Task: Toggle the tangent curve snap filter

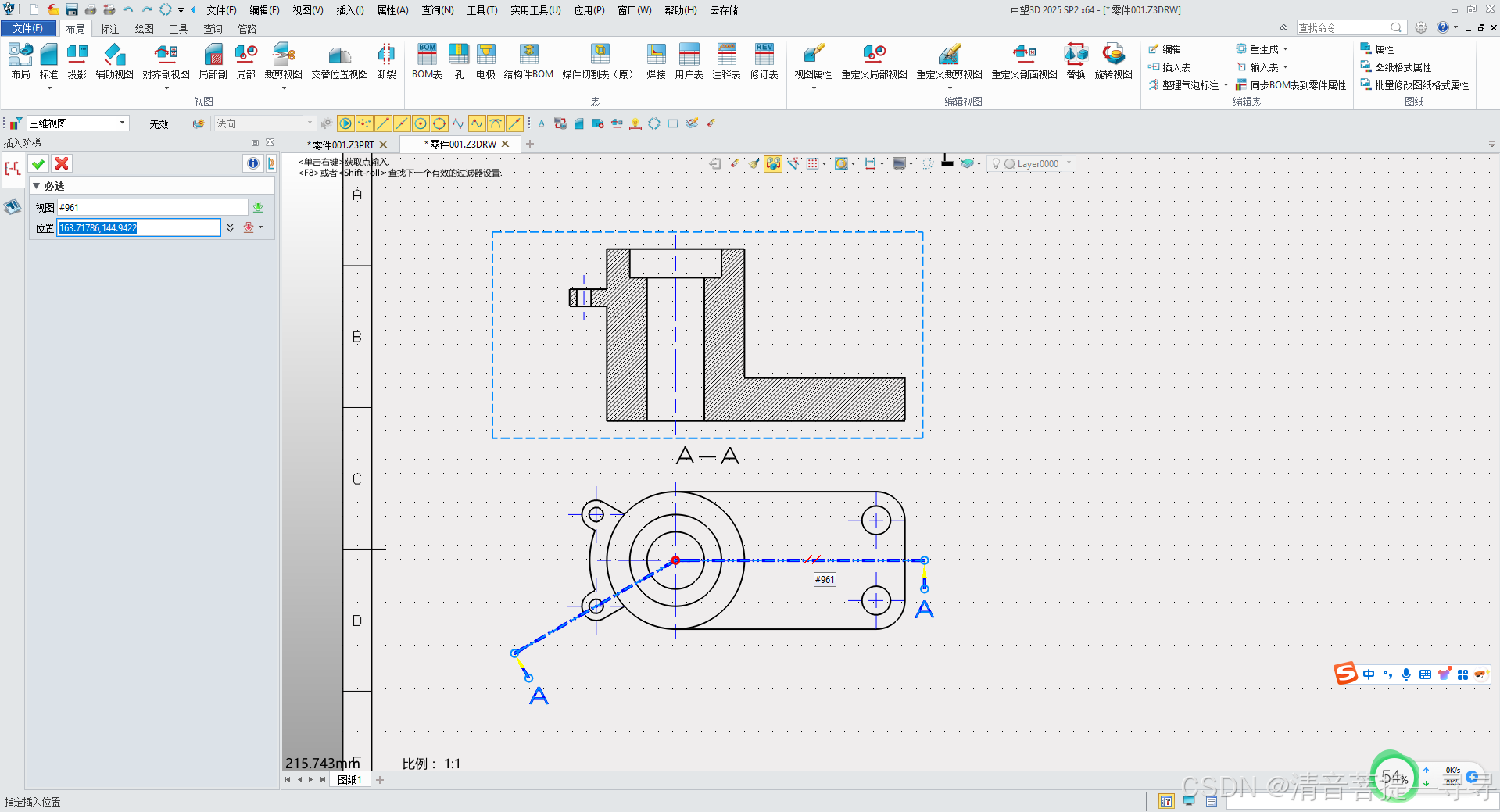Action: (496, 123)
